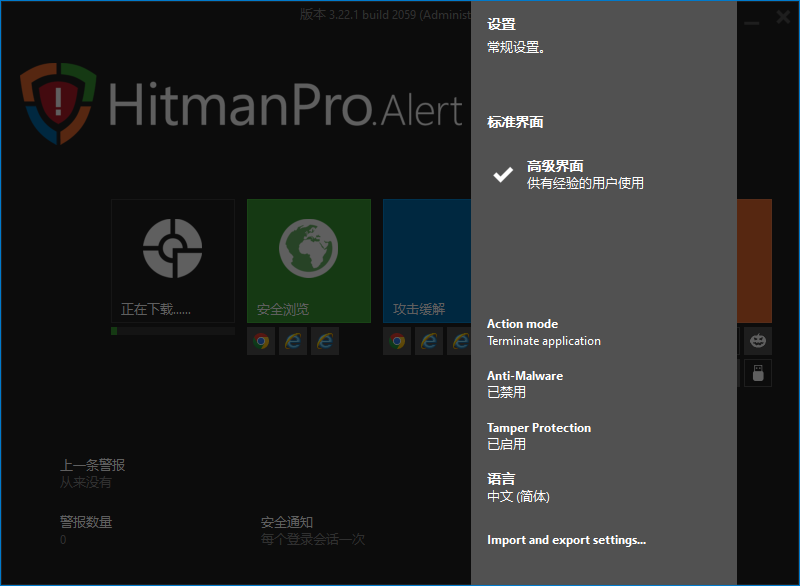Click the second Internet Explorer icon under 安全浏览

click(325, 341)
